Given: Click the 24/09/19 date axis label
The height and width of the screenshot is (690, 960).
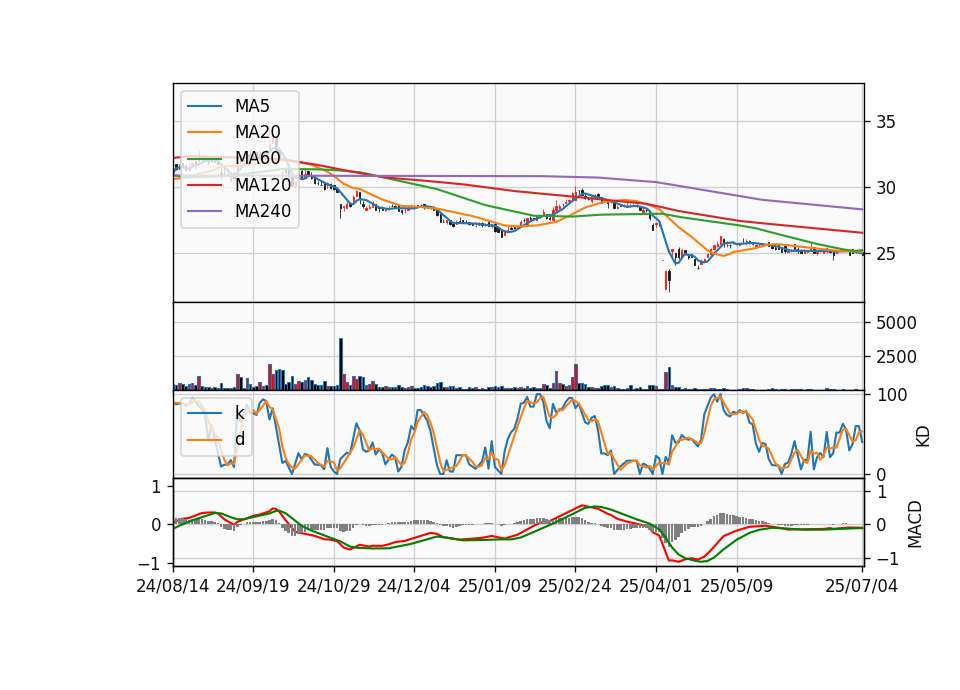Looking at the screenshot, I should pyautogui.click(x=253, y=586).
